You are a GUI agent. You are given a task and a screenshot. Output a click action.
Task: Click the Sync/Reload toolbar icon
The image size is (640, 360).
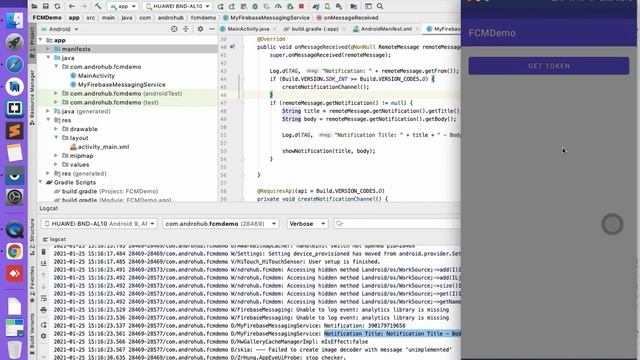coord(57,7)
